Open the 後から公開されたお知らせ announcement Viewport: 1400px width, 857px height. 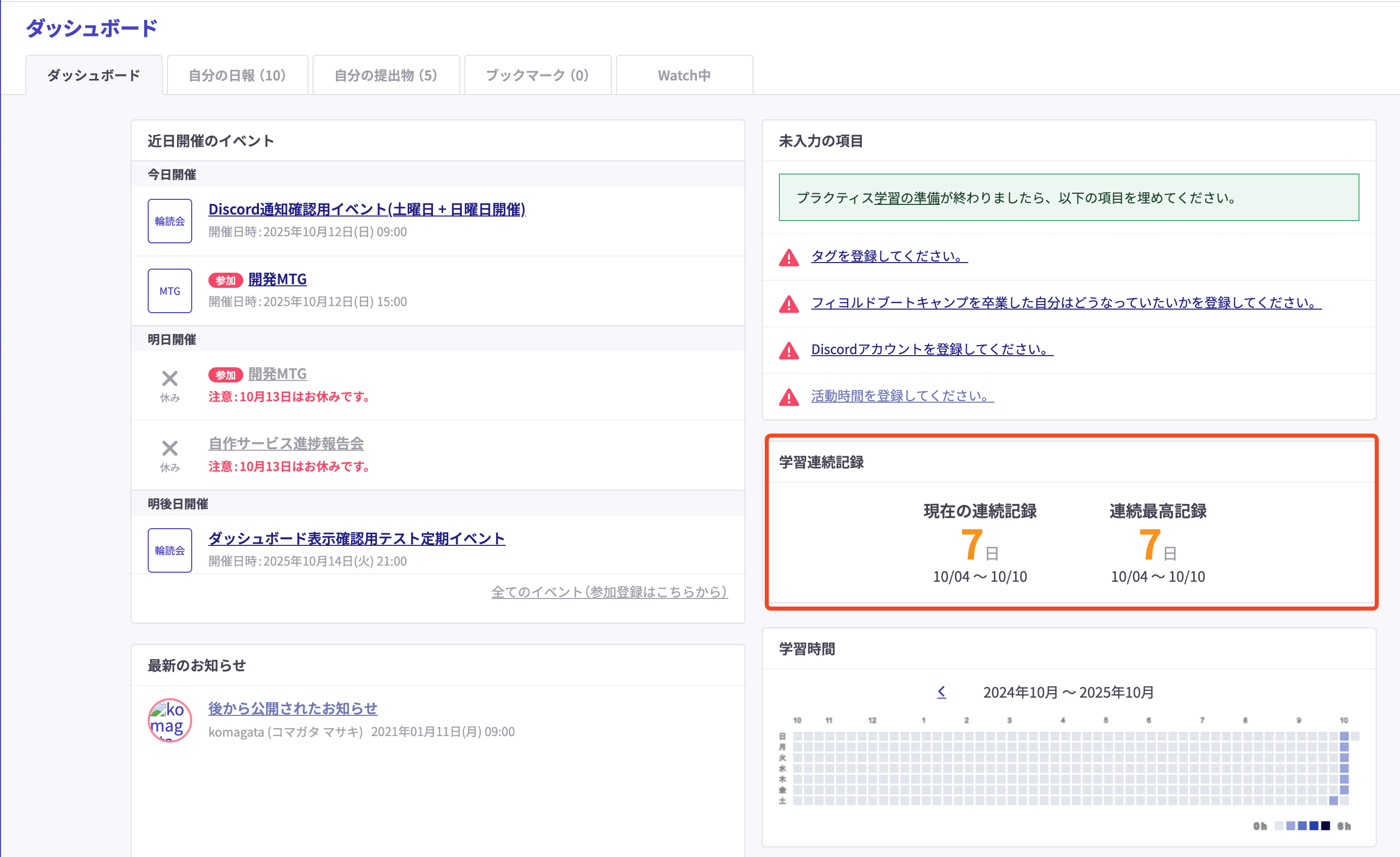coord(293,708)
